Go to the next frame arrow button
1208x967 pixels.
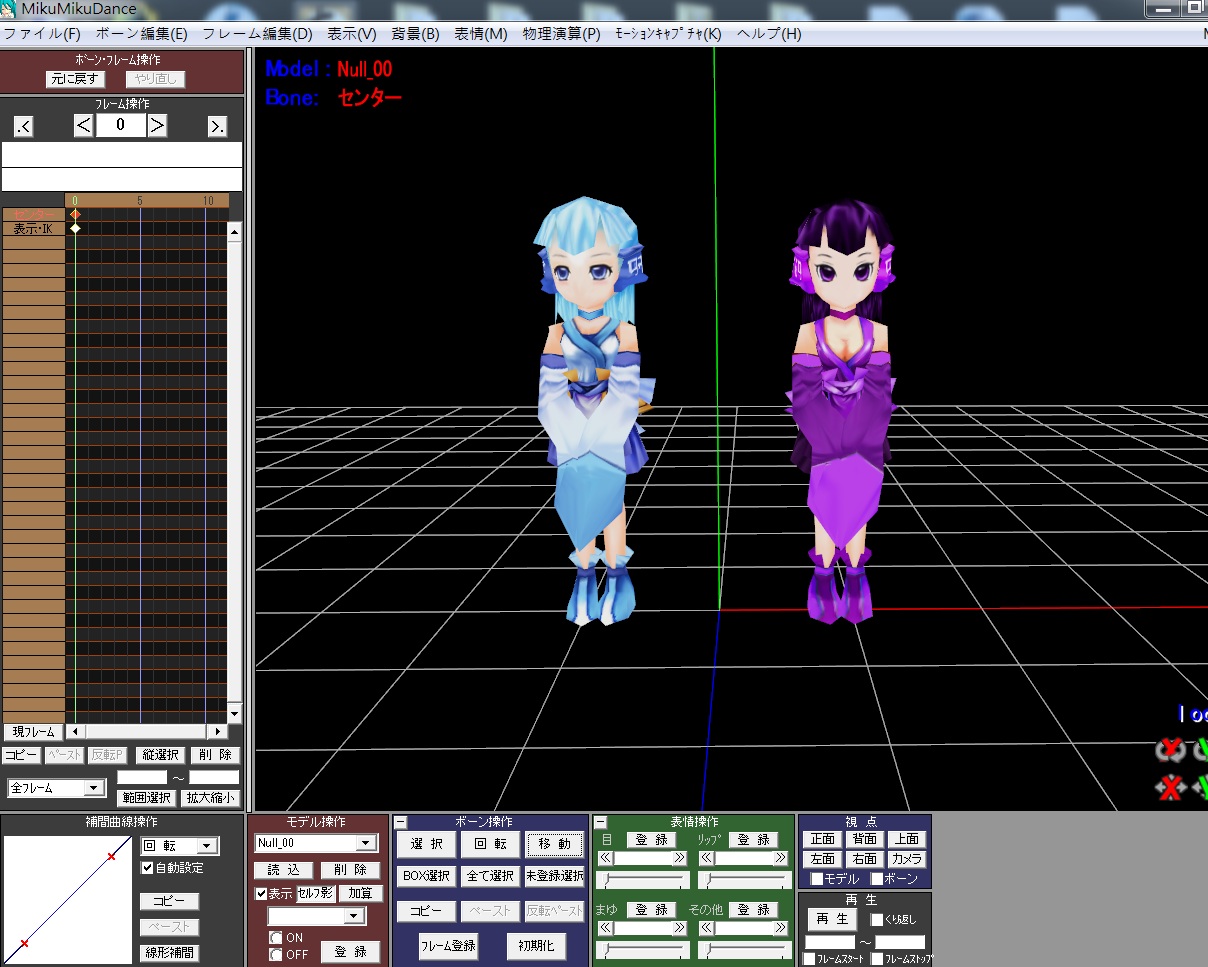tap(157, 125)
